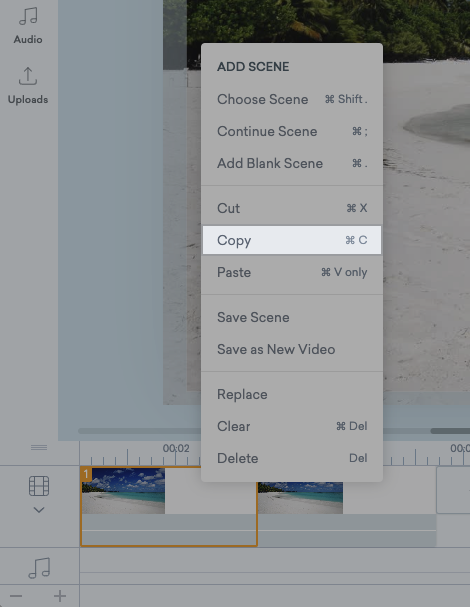
Task: Zoom out timeline with minus icon
Action: 16,596
